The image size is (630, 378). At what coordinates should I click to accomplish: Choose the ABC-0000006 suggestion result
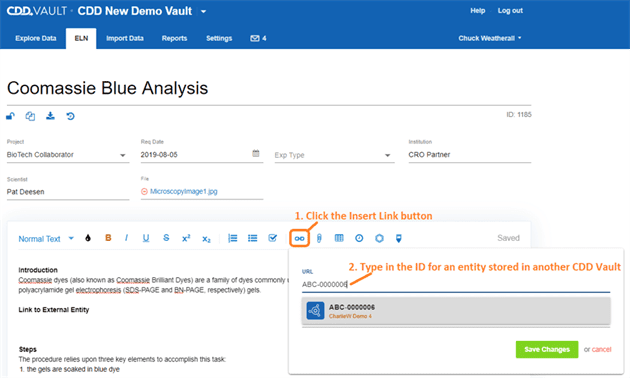pos(456,311)
